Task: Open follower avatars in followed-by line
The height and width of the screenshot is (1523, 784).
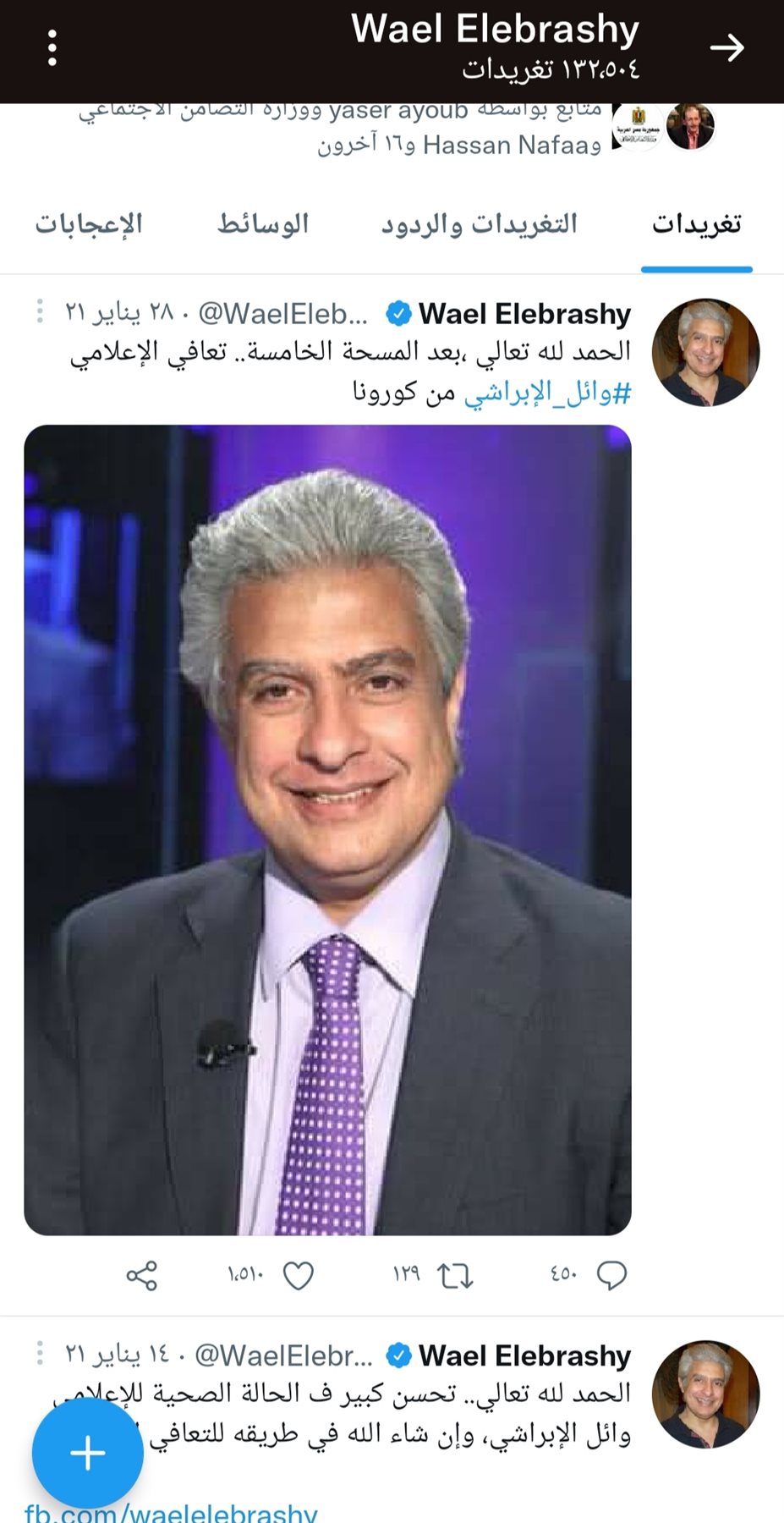Action: pos(664,127)
